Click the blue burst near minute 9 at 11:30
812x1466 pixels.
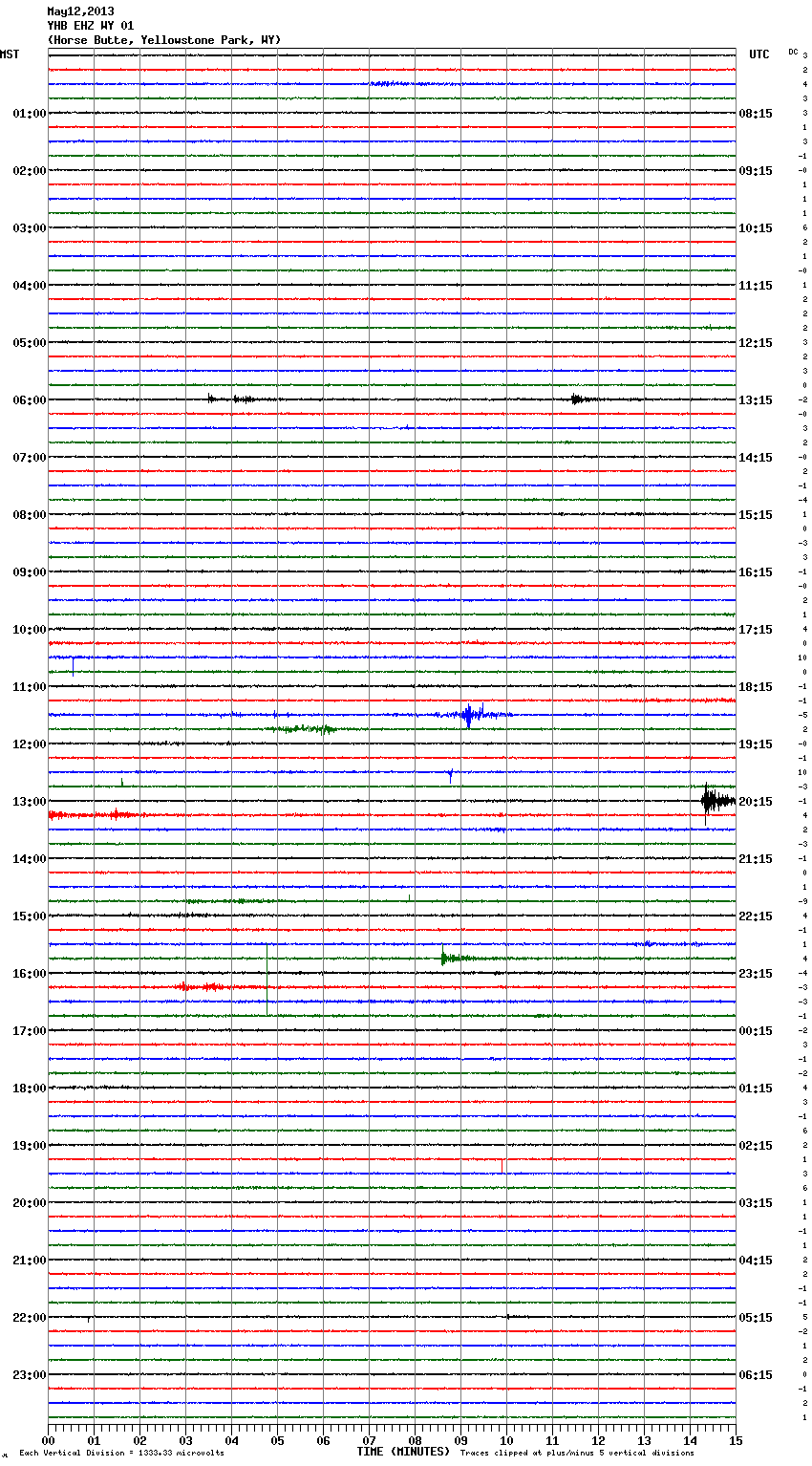click(x=471, y=714)
